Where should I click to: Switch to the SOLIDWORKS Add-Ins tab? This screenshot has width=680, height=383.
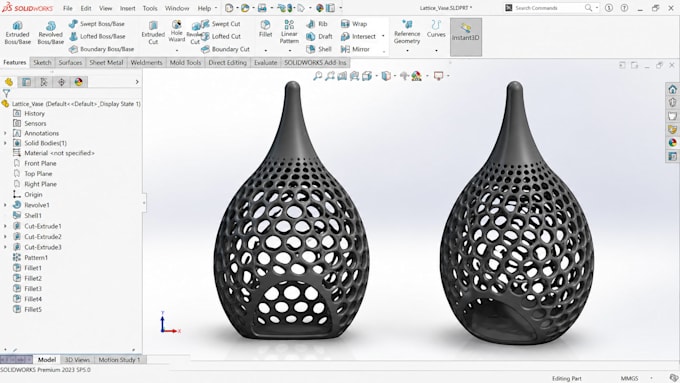point(315,62)
